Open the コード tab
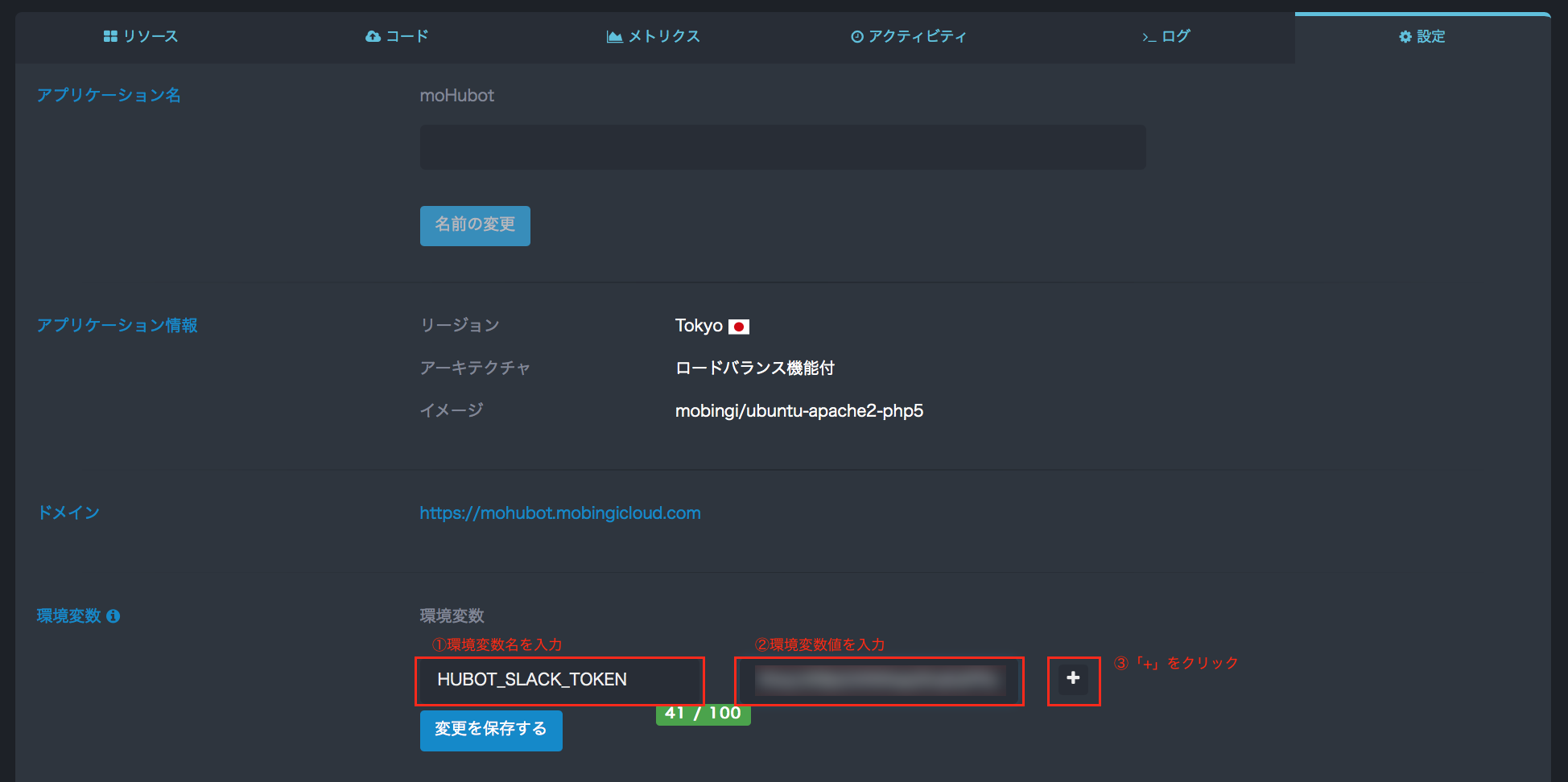1568x782 pixels. [x=398, y=35]
